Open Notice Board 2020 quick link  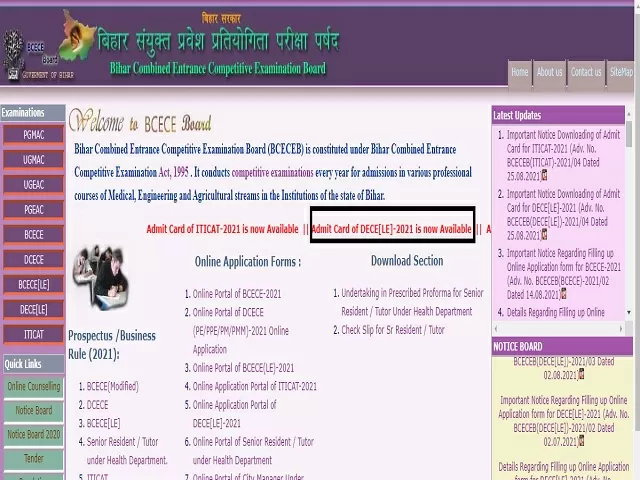point(33,435)
